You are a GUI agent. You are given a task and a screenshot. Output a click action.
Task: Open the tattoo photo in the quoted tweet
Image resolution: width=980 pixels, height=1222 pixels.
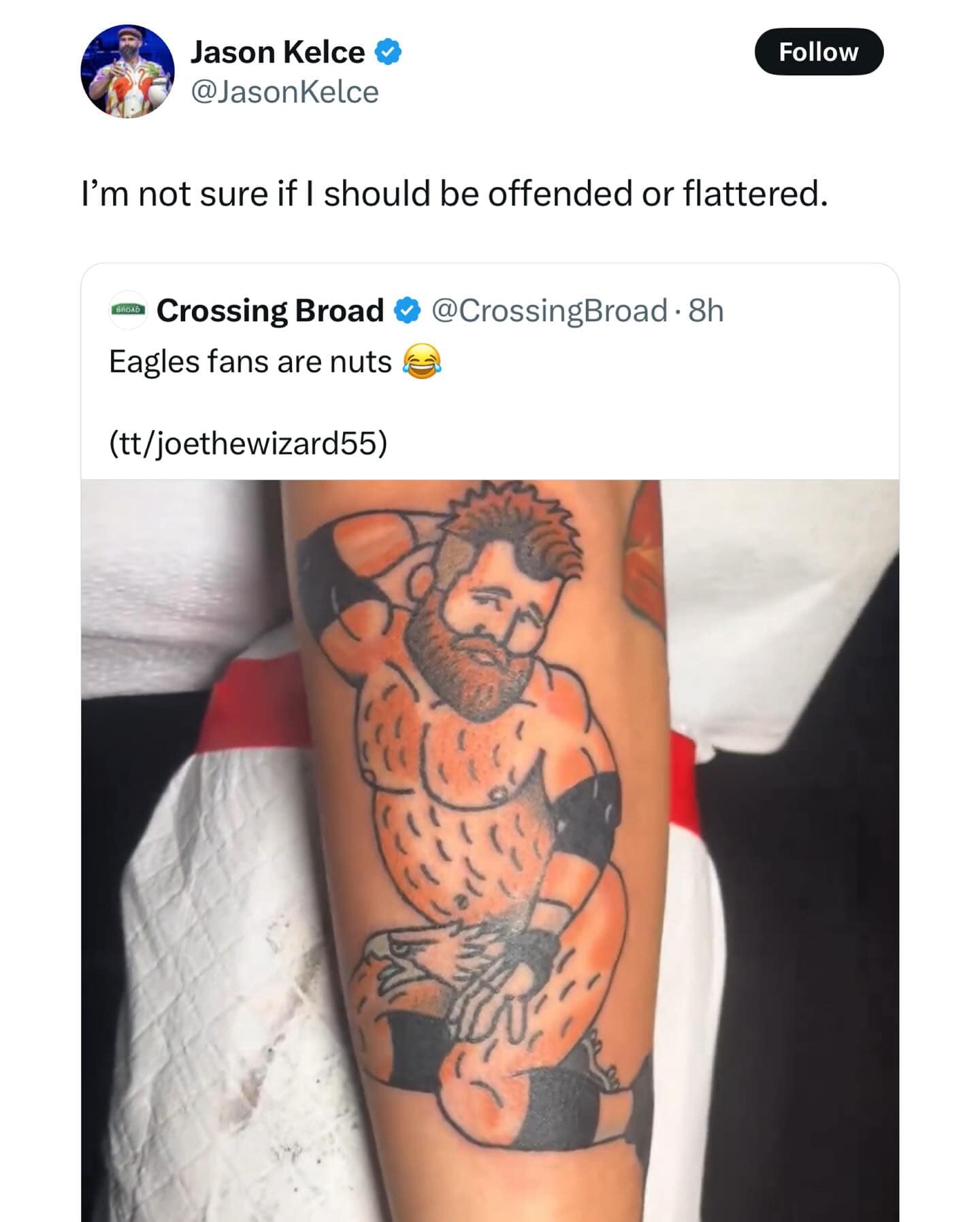489,851
